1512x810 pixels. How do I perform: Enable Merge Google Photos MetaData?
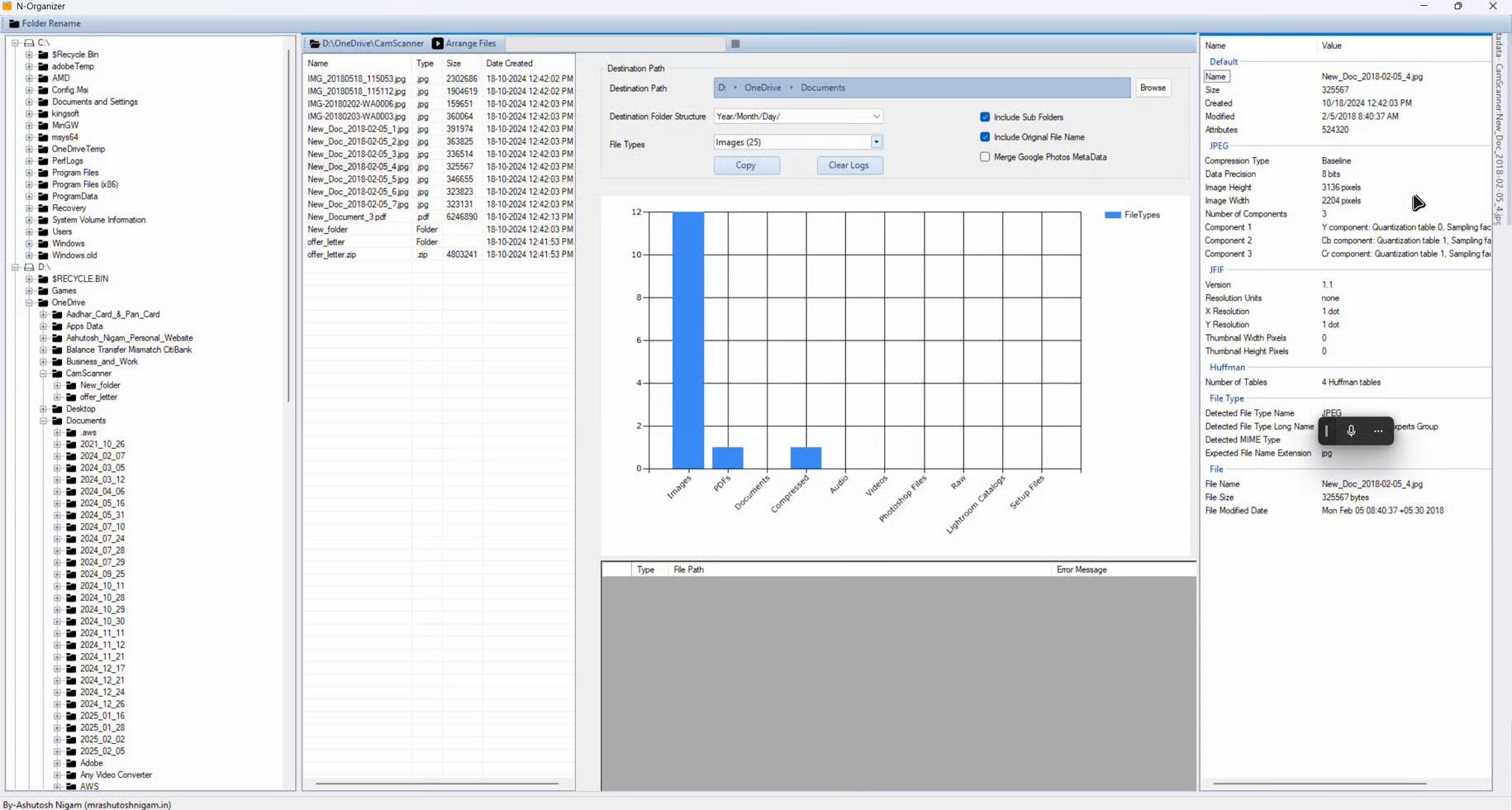tap(985, 157)
